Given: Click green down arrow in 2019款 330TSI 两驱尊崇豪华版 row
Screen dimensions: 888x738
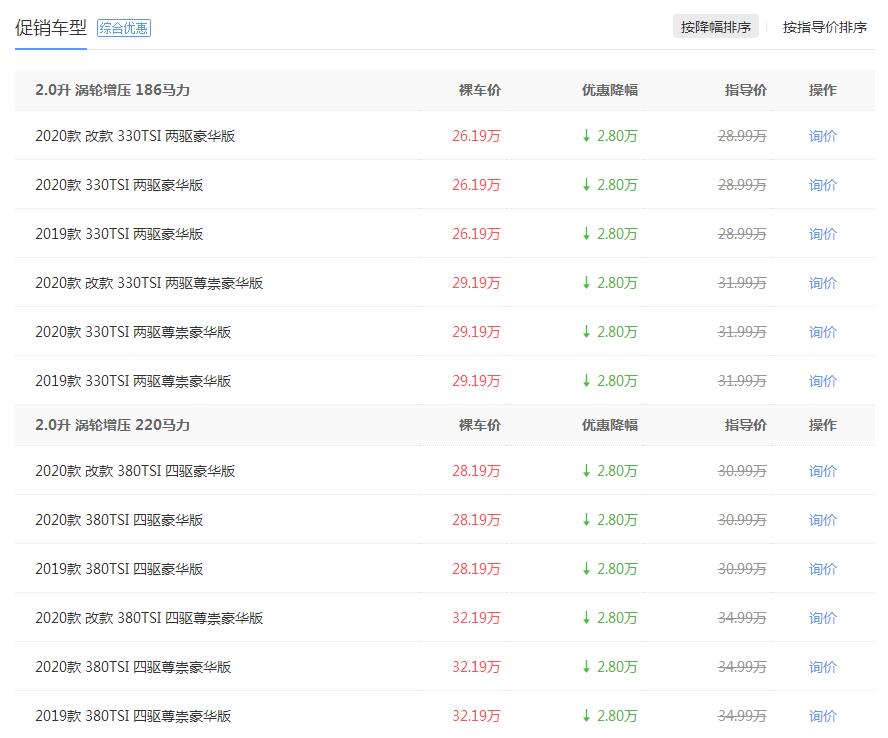Looking at the screenshot, I should (586, 381).
